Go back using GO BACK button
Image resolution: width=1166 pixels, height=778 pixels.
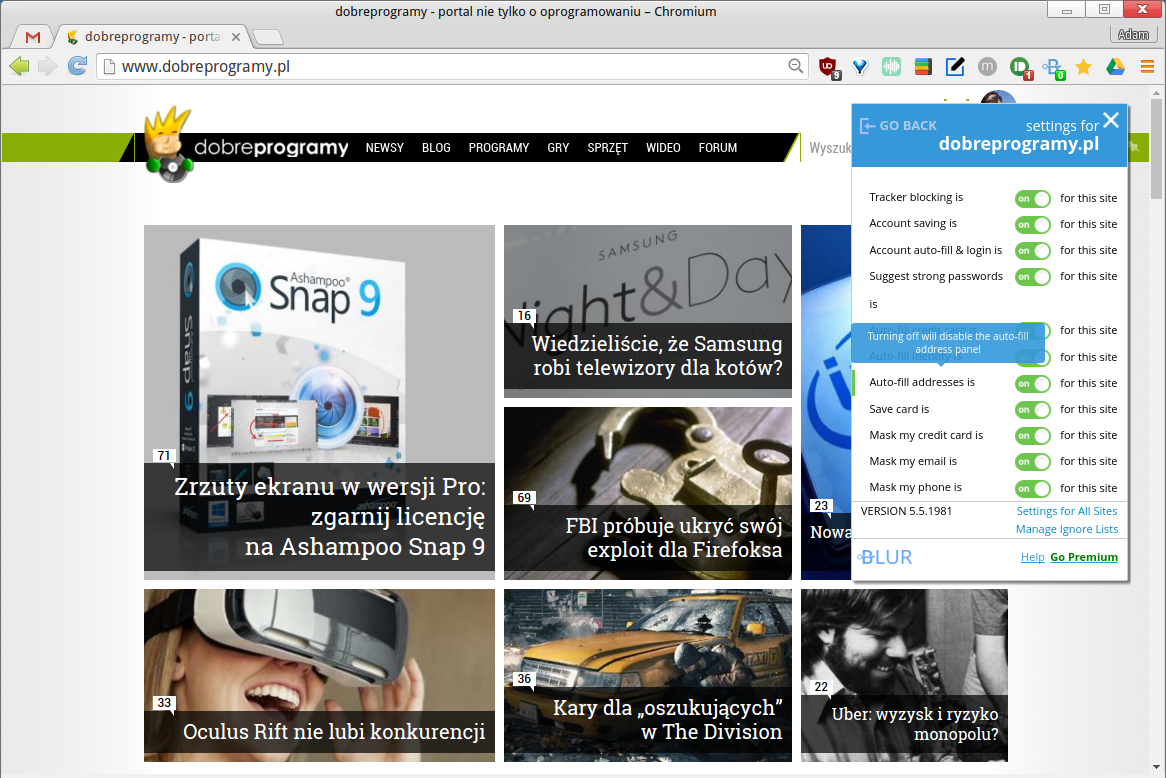pos(898,126)
